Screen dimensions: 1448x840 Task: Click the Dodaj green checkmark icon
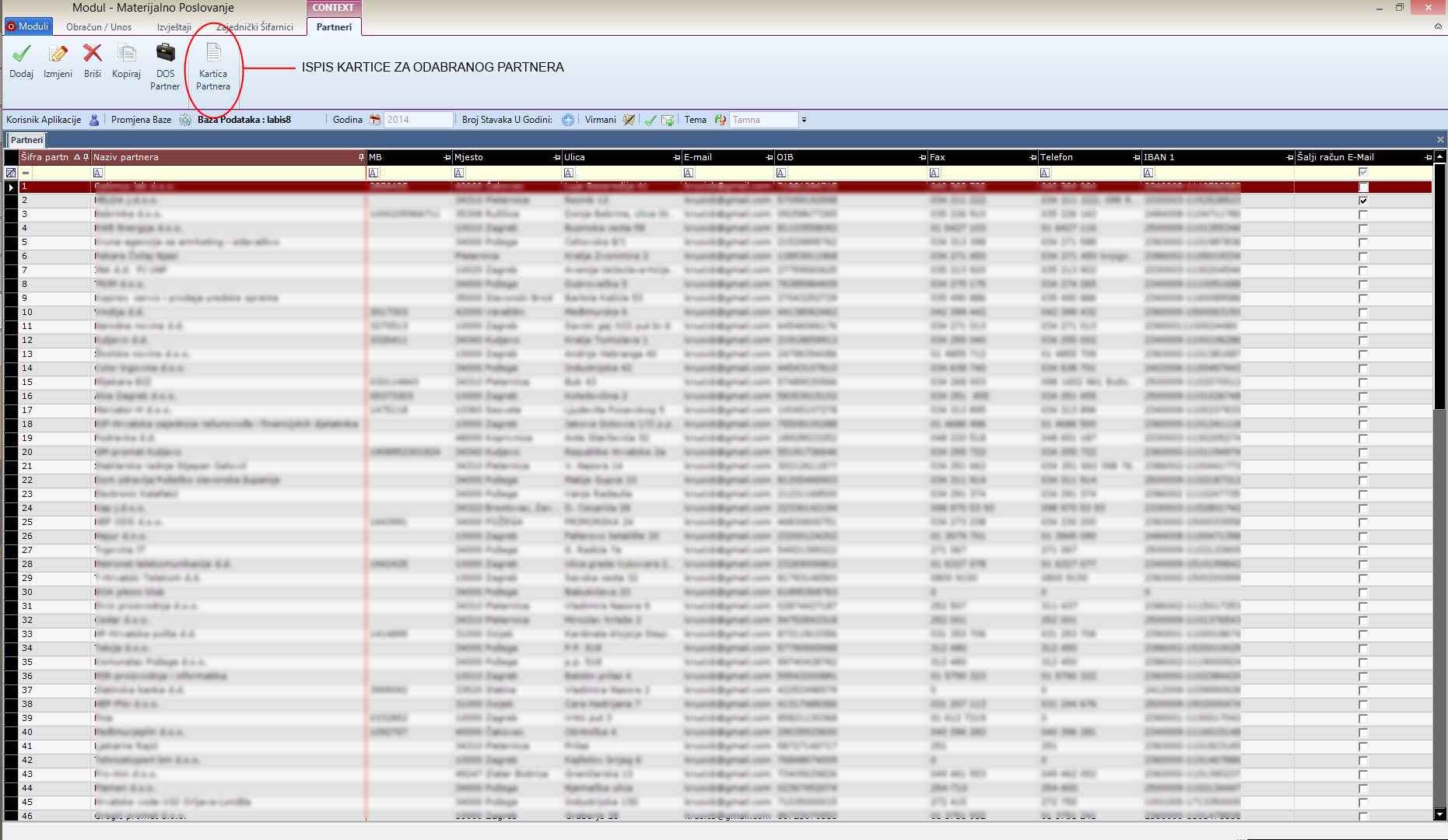pyautogui.click(x=22, y=54)
